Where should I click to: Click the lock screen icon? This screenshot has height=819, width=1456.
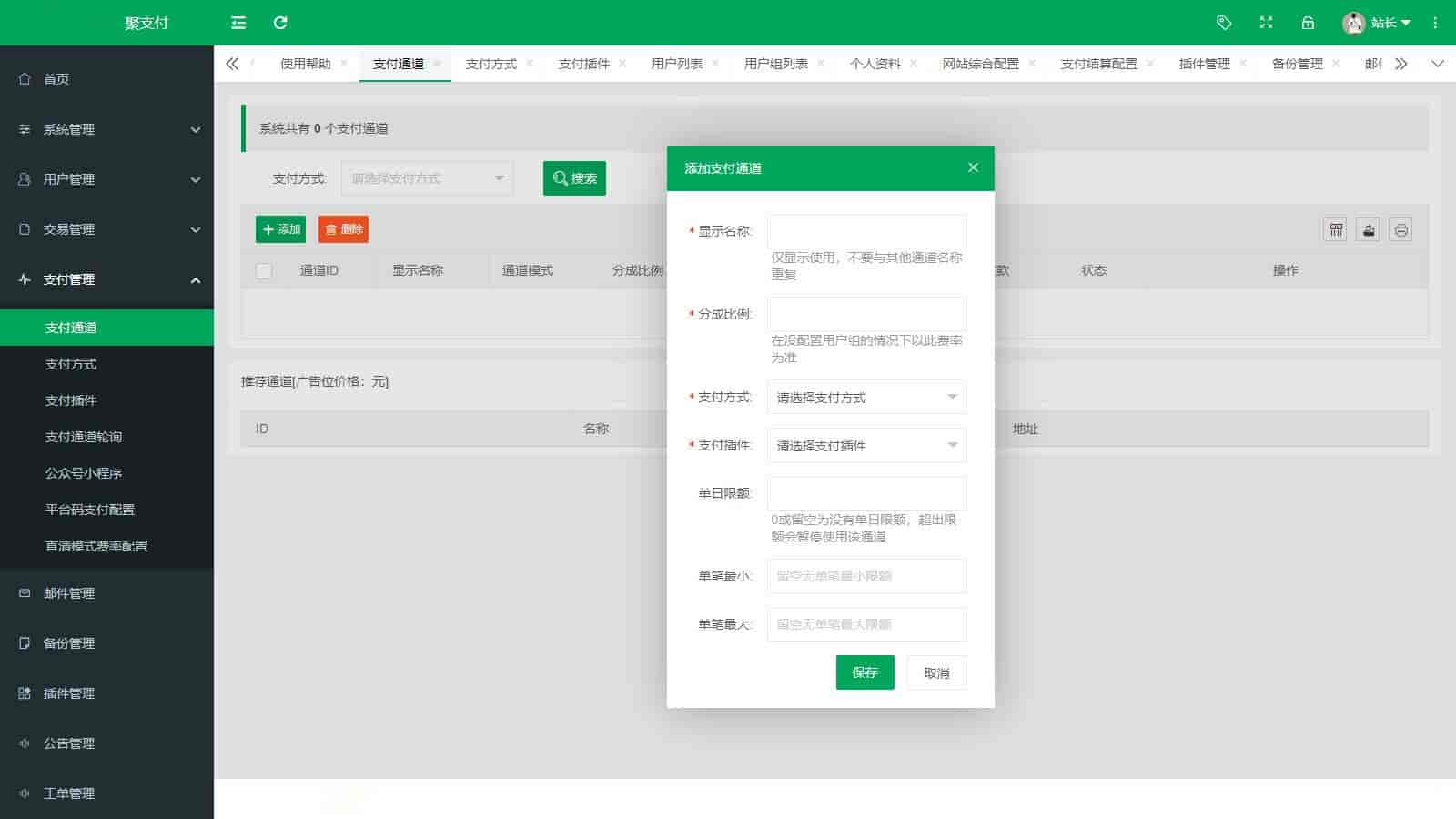1308,23
